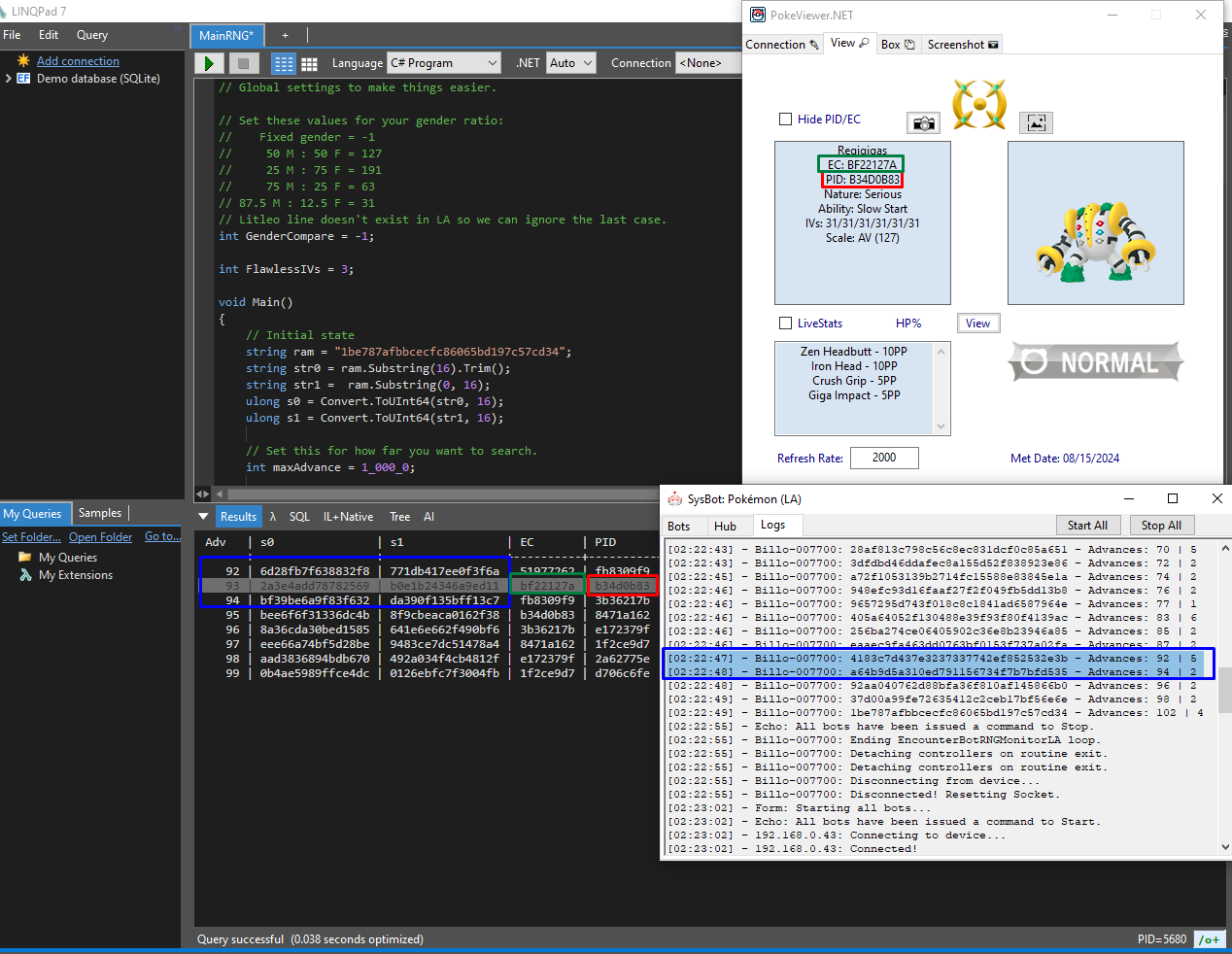
Task: Open the Language dropdown showing C# Program
Action: (444, 63)
